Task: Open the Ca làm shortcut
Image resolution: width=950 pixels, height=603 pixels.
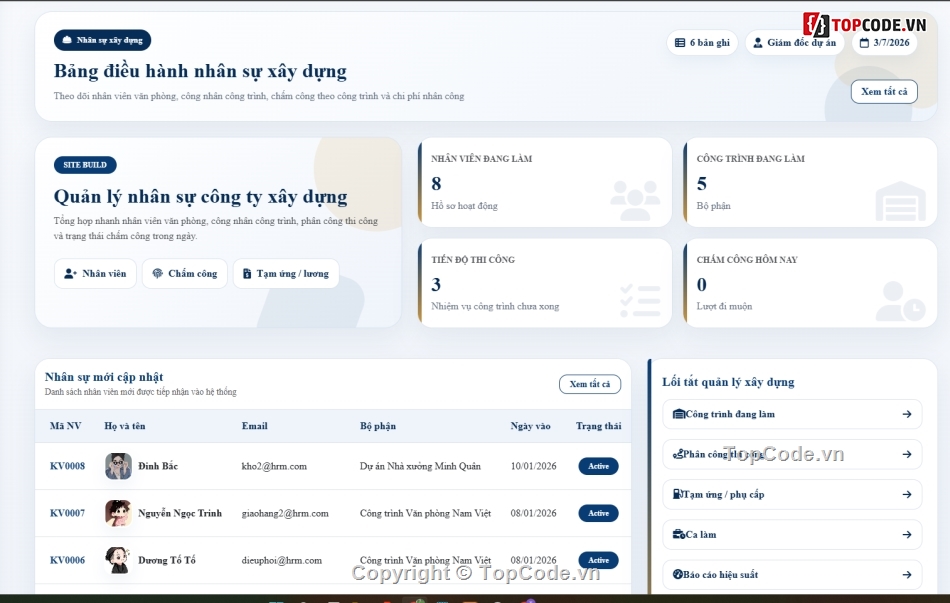Action: tap(792, 535)
